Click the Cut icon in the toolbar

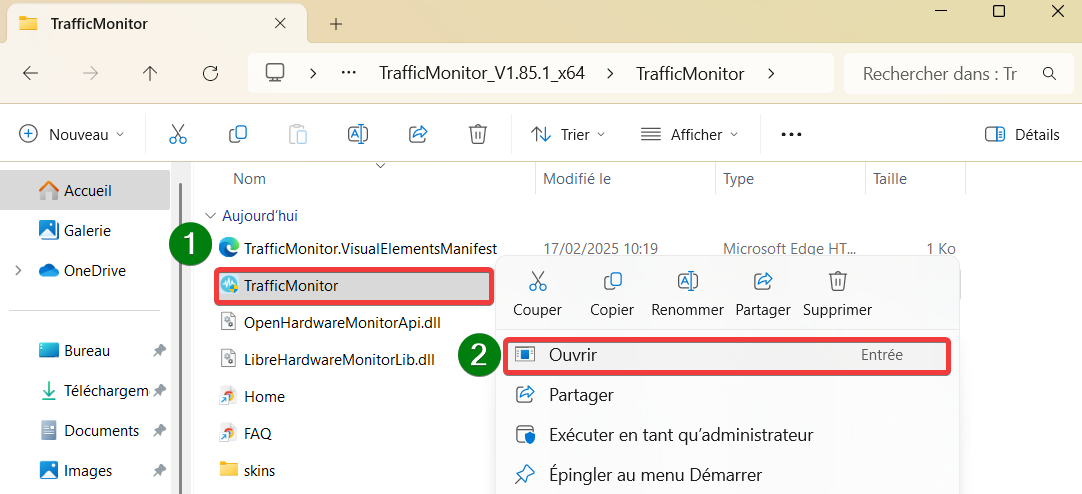(x=178, y=134)
